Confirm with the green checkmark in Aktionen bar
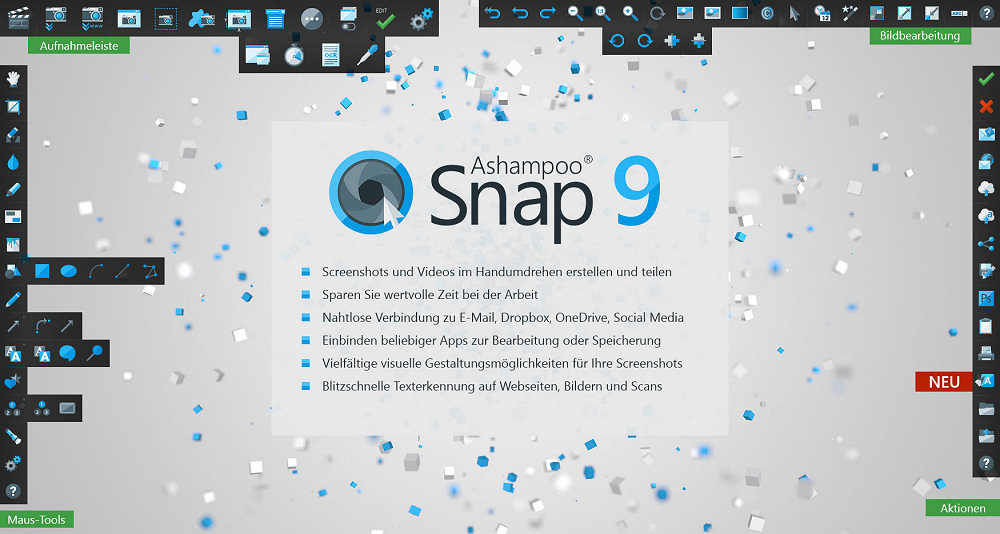The width and height of the screenshot is (1000, 534). click(x=986, y=79)
